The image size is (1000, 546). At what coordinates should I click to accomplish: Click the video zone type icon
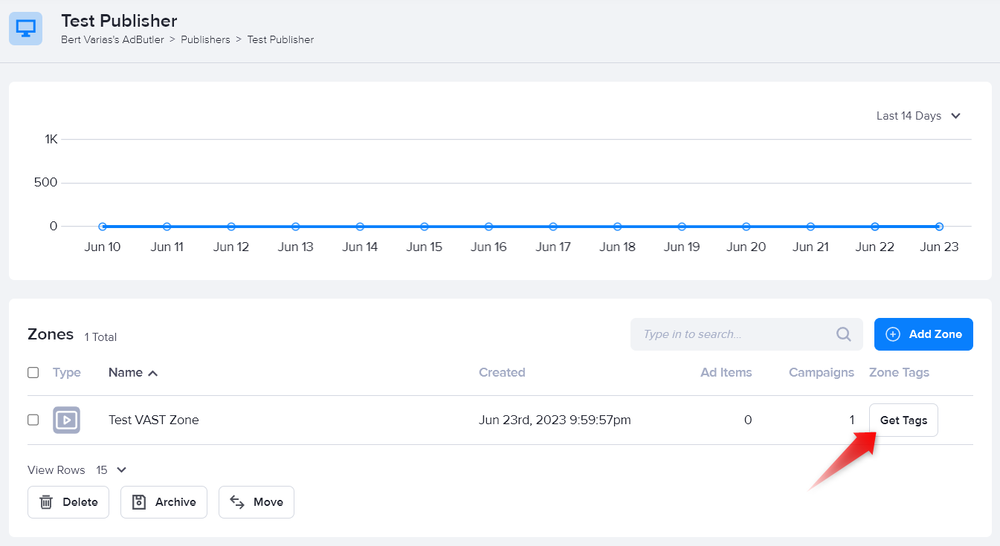click(67, 420)
